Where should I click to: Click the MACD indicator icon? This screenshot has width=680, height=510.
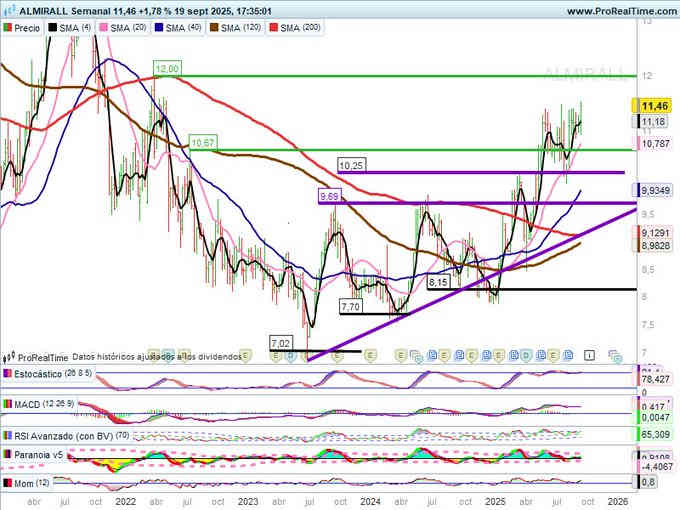click(x=7, y=405)
